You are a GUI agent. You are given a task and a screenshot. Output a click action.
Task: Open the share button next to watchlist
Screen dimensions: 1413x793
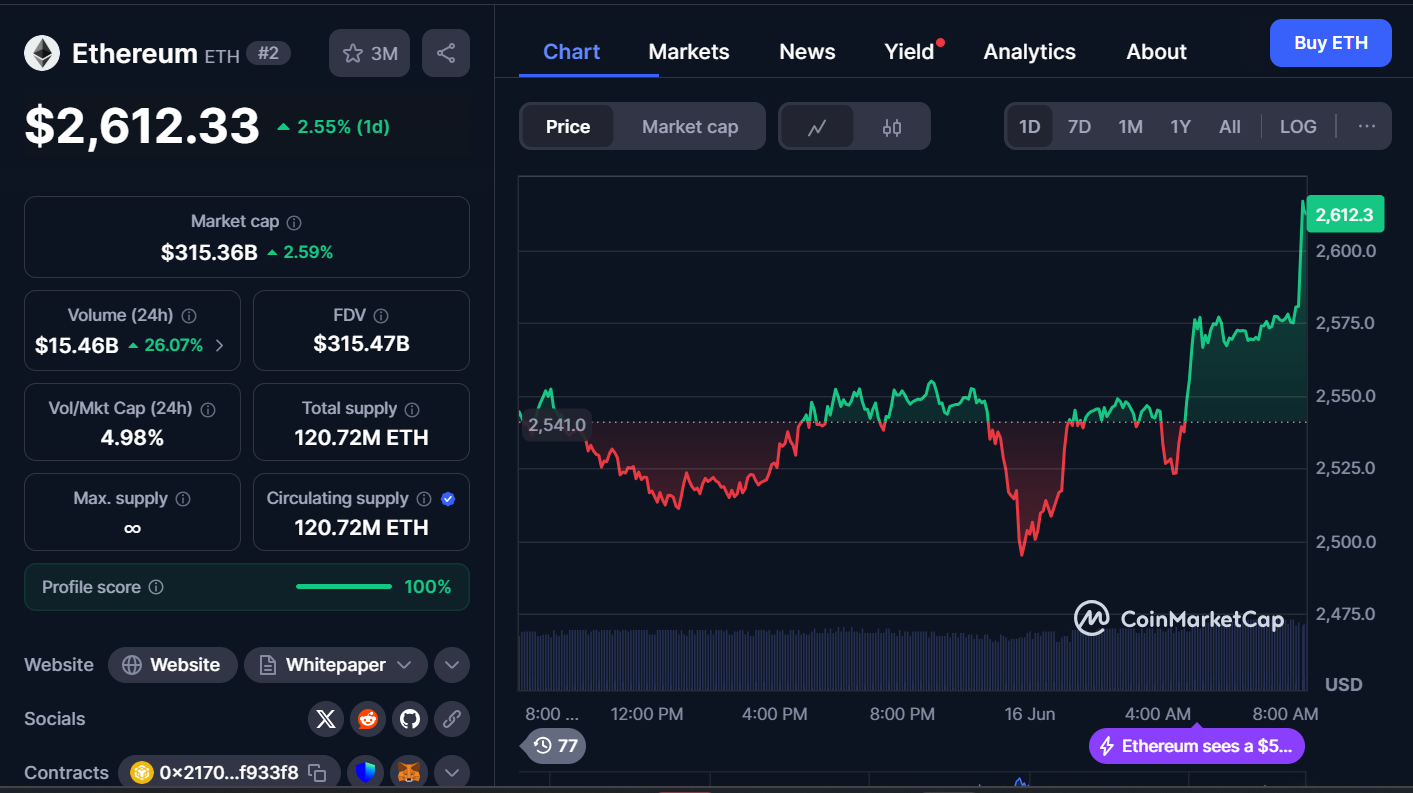(446, 53)
